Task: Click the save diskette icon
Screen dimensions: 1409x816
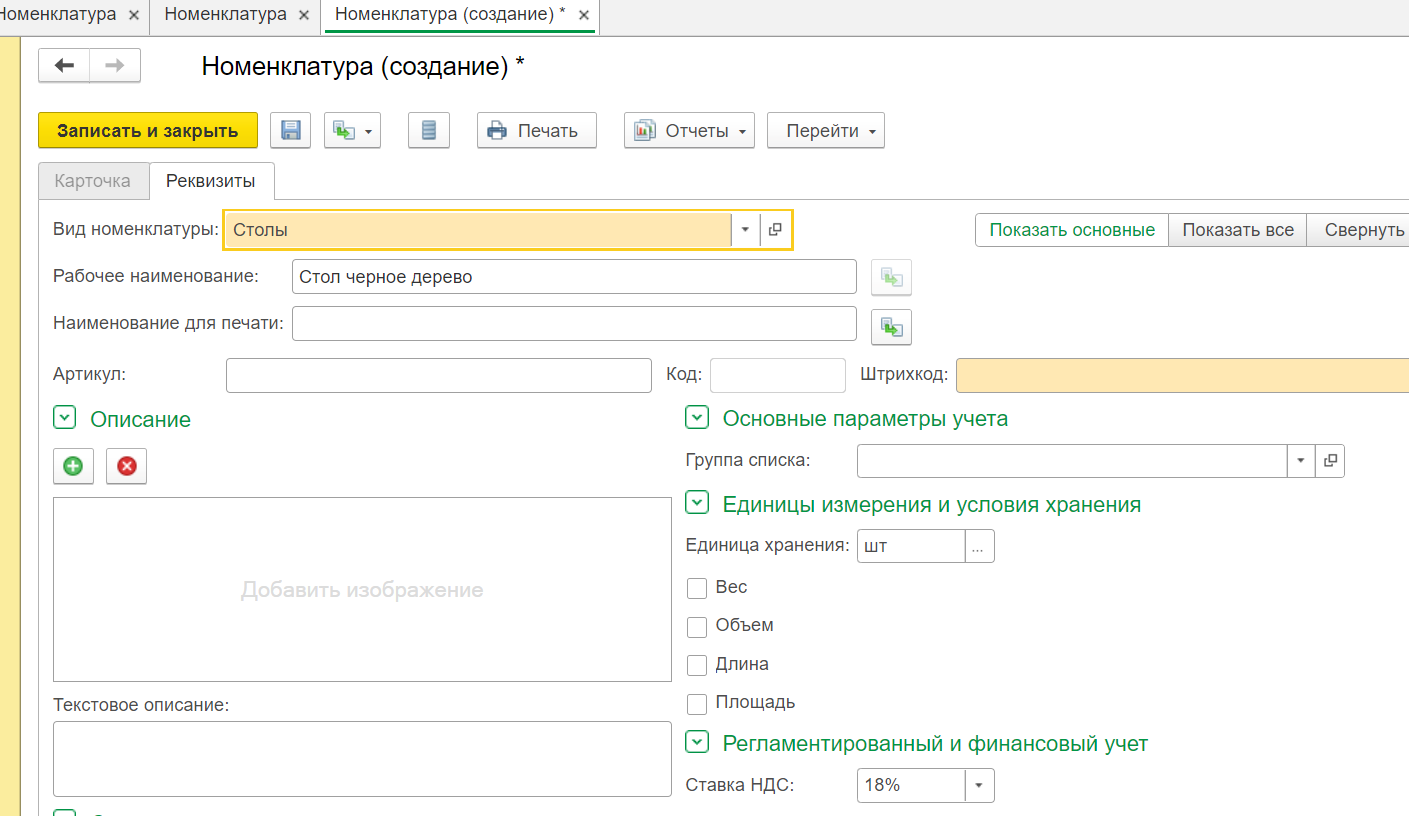Action: point(290,130)
